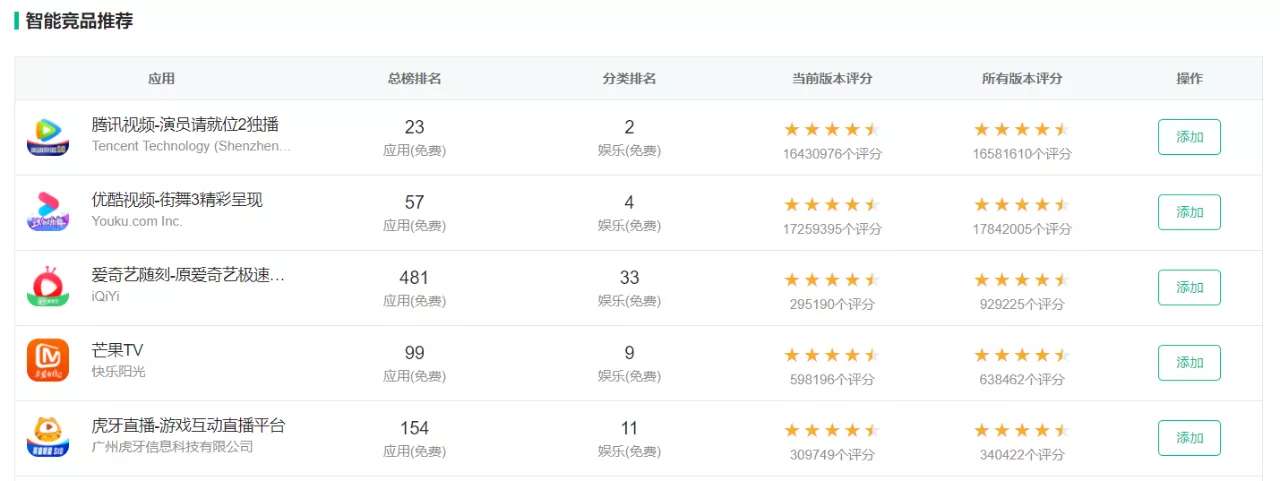Click 腾讯视频 current version star rating
The height and width of the screenshot is (481, 1280).
tap(832, 129)
